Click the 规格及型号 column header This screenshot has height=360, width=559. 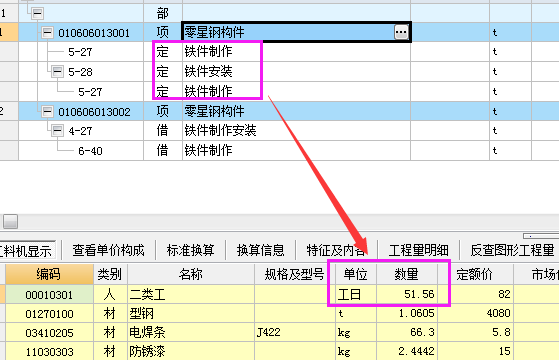294,274
